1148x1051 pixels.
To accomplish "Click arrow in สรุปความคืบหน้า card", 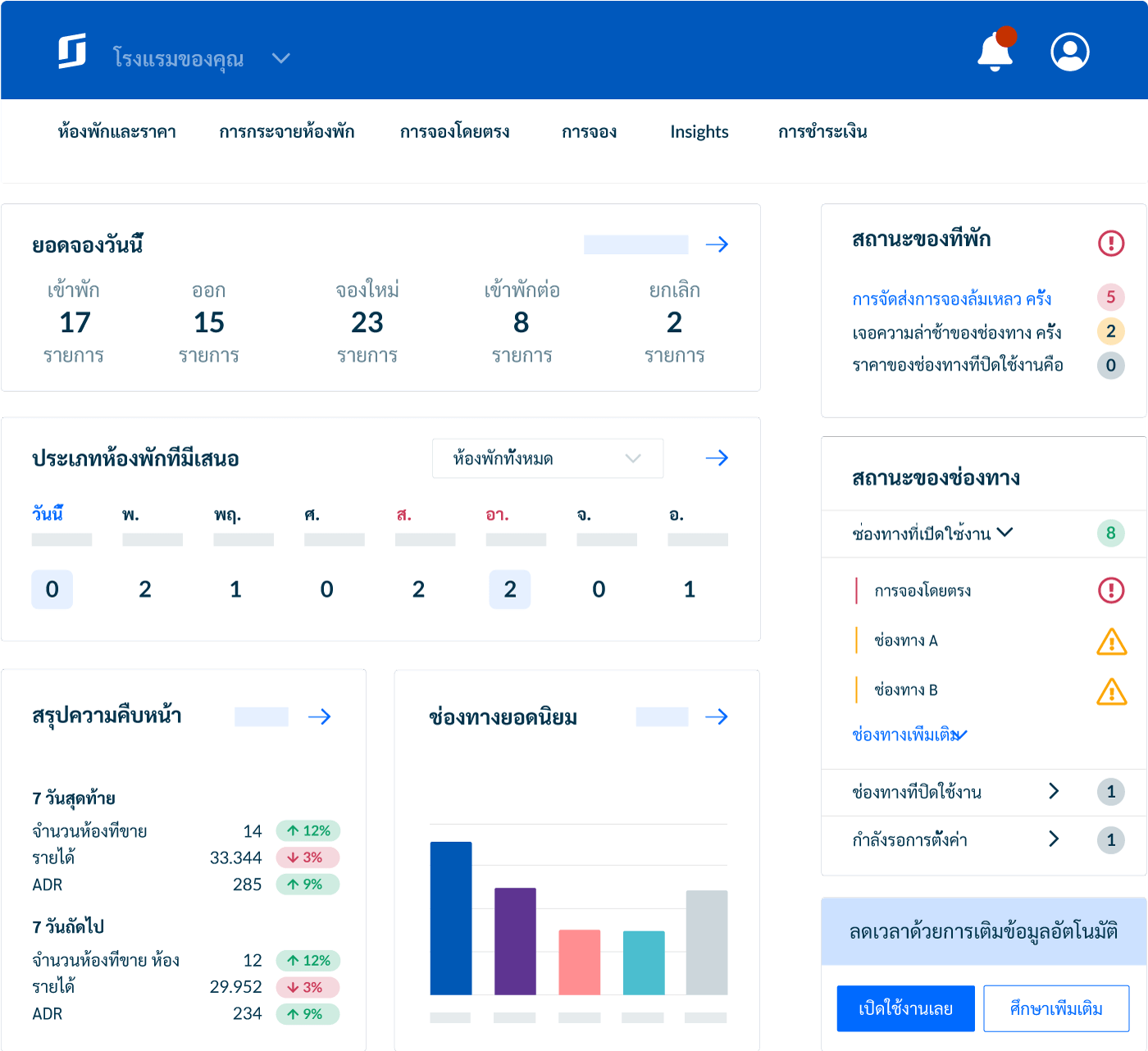I will [x=319, y=717].
